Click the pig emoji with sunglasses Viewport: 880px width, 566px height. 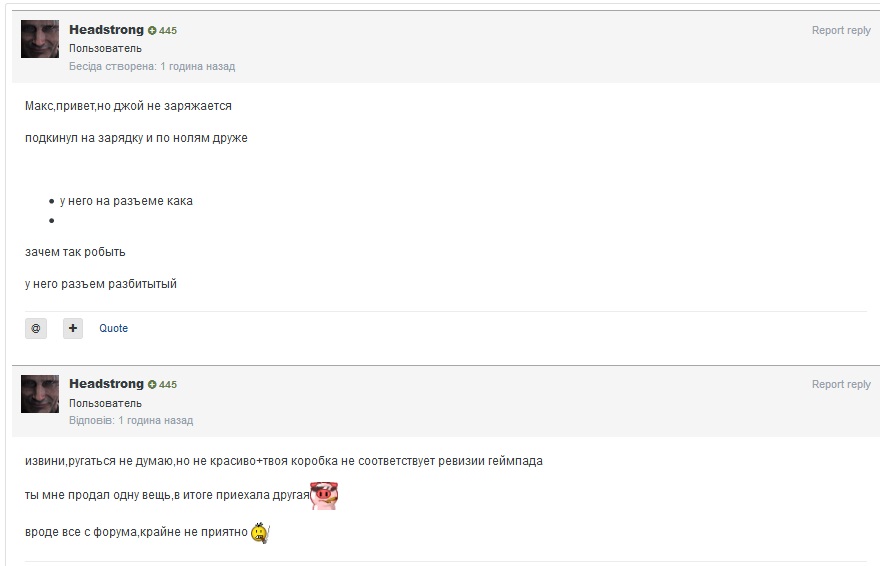coord(324,496)
